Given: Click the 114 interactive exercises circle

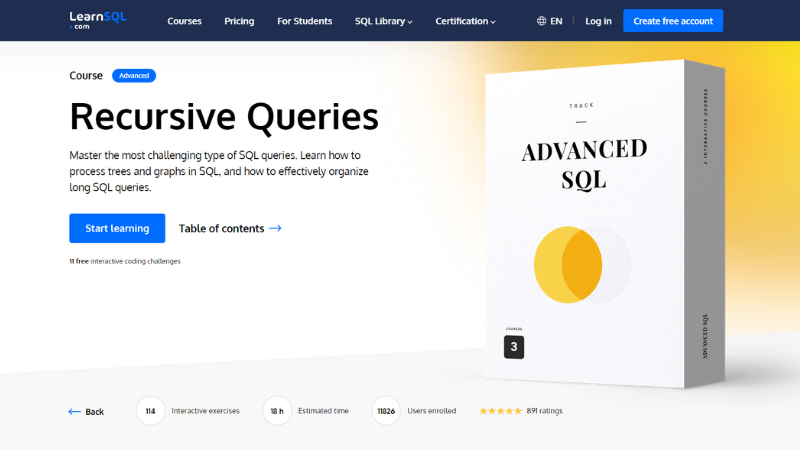Looking at the screenshot, I should click(150, 411).
